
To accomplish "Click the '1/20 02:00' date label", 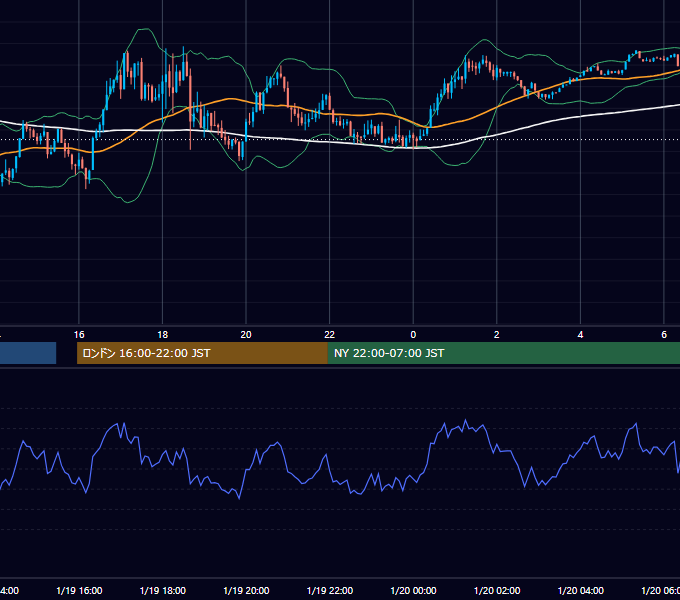I will pos(497,590).
